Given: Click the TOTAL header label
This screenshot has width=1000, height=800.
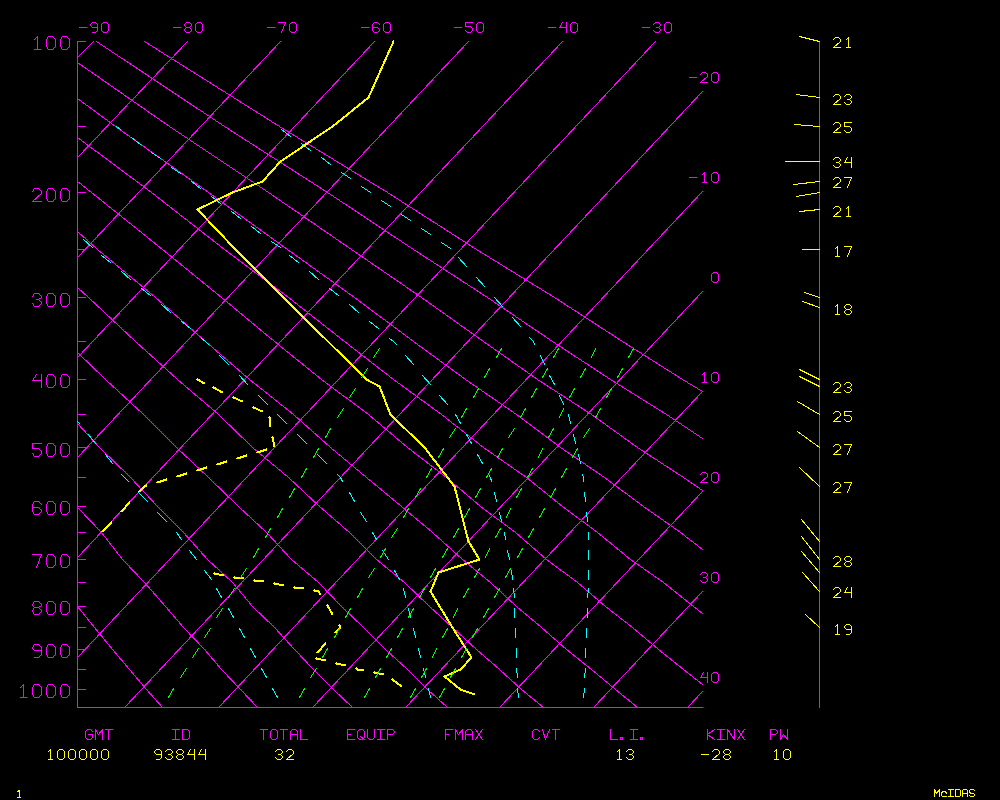Looking at the screenshot, I should click(284, 735).
